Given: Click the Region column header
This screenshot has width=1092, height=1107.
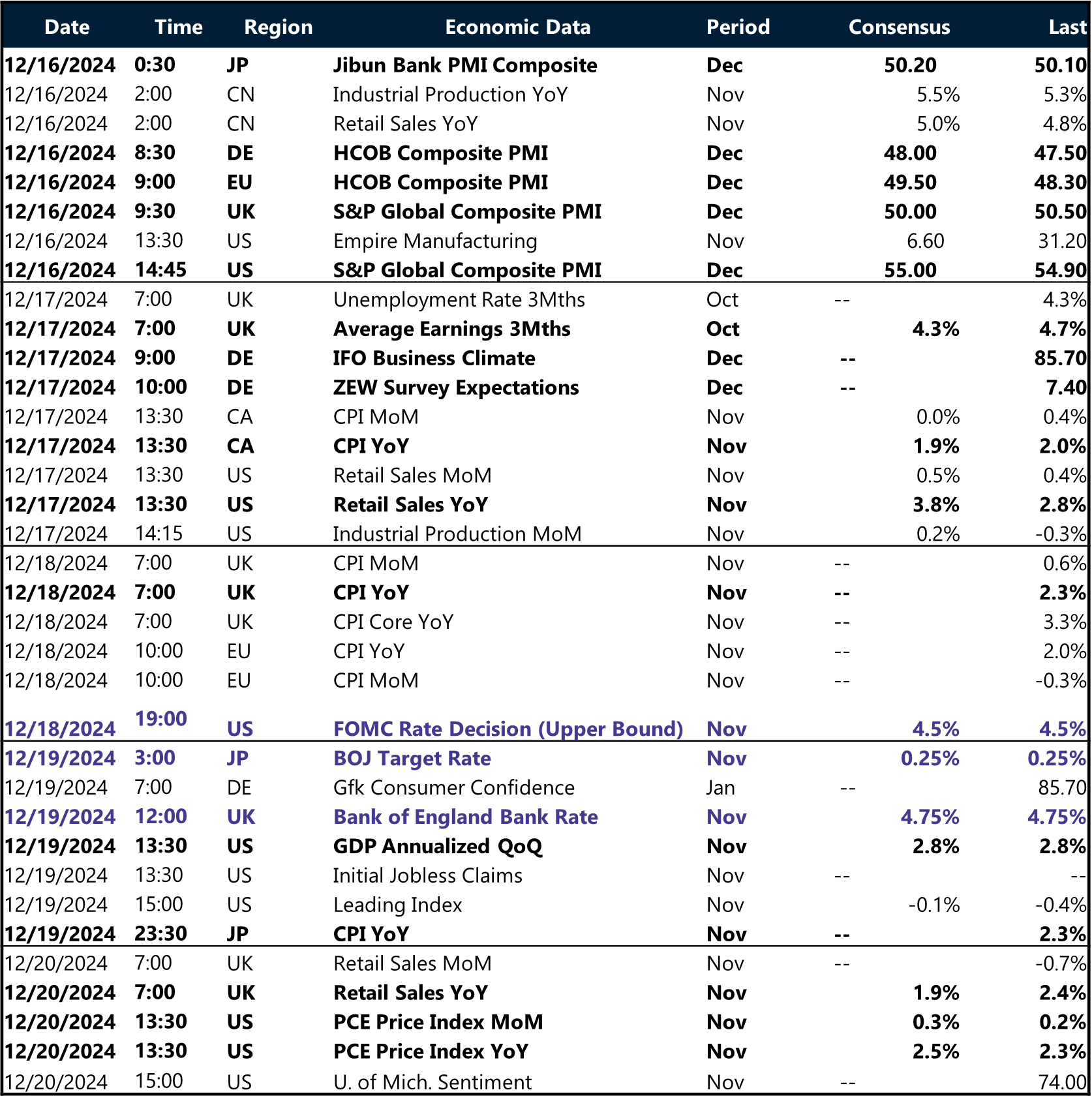Looking at the screenshot, I should point(279,27).
